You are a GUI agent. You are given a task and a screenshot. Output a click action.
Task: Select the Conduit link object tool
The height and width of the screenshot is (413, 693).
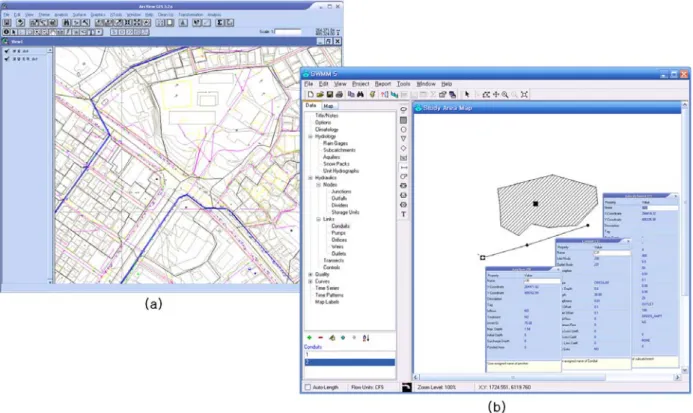pos(404,167)
